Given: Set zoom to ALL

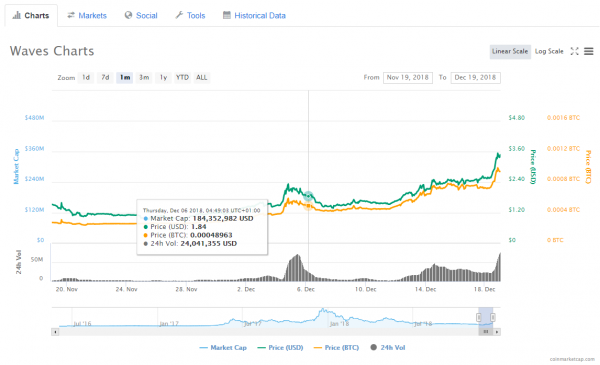Looking at the screenshot, I should 202,78.
